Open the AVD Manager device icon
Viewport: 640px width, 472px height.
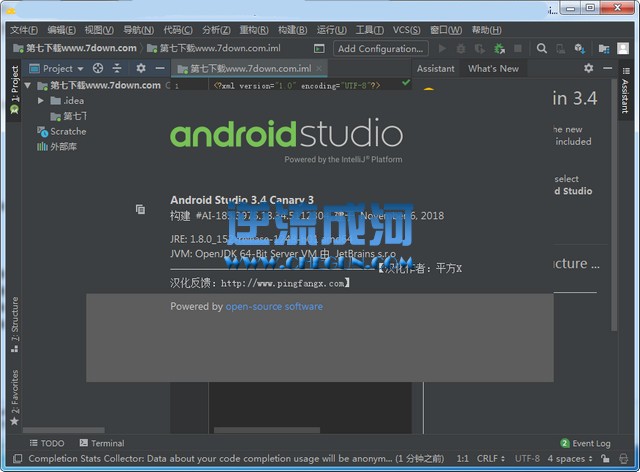click(561, 49)
